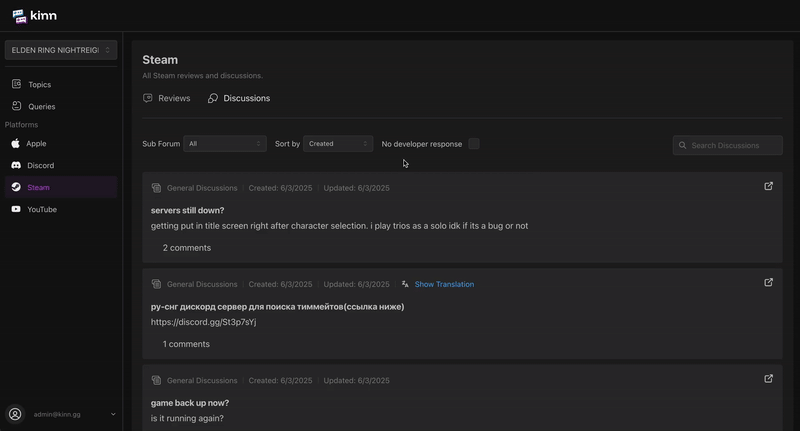Click 'All Steam reviews and discussions.' subtitle
Screen dimensions: 800x431
click(x=203, y=75)
